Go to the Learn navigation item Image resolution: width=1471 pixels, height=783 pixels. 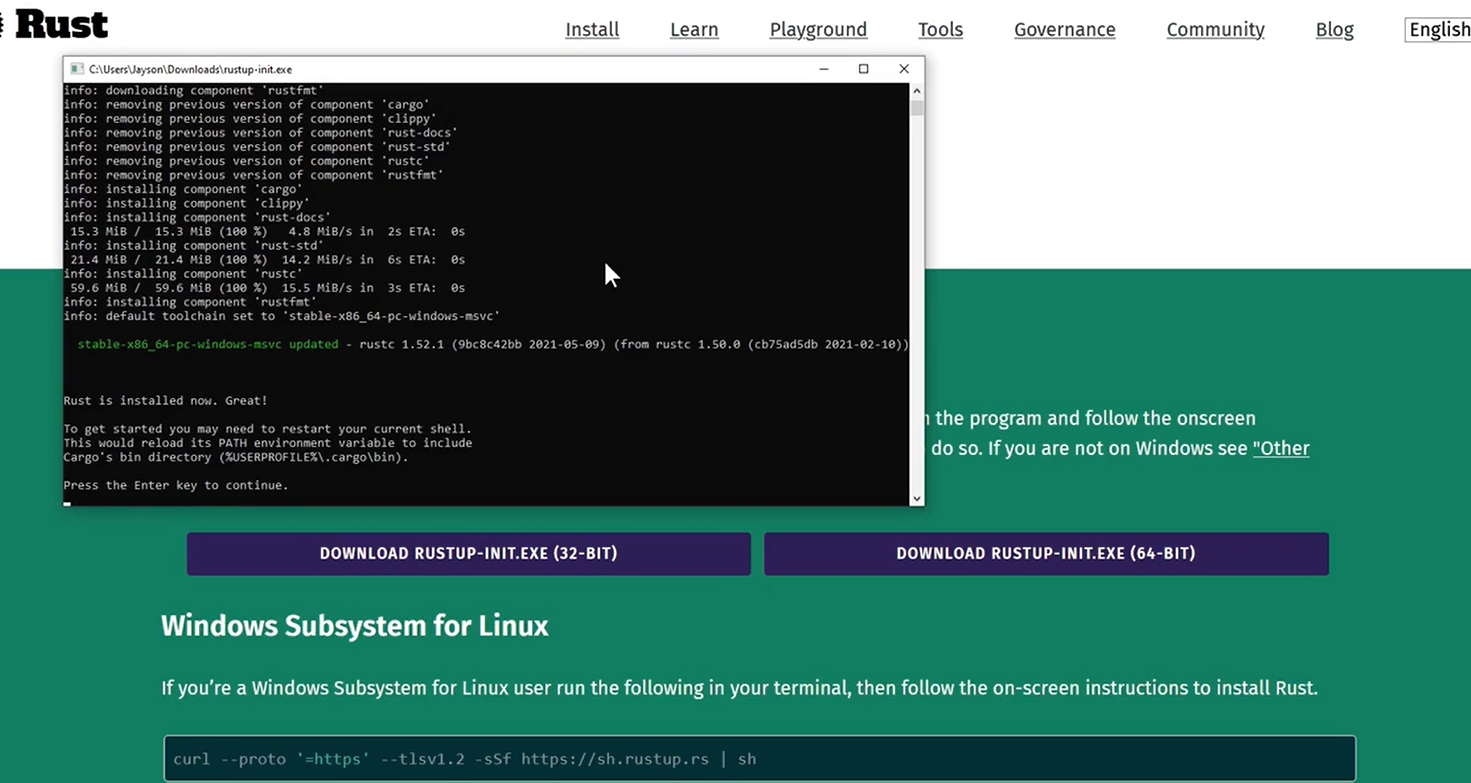[x=694, y=30]
